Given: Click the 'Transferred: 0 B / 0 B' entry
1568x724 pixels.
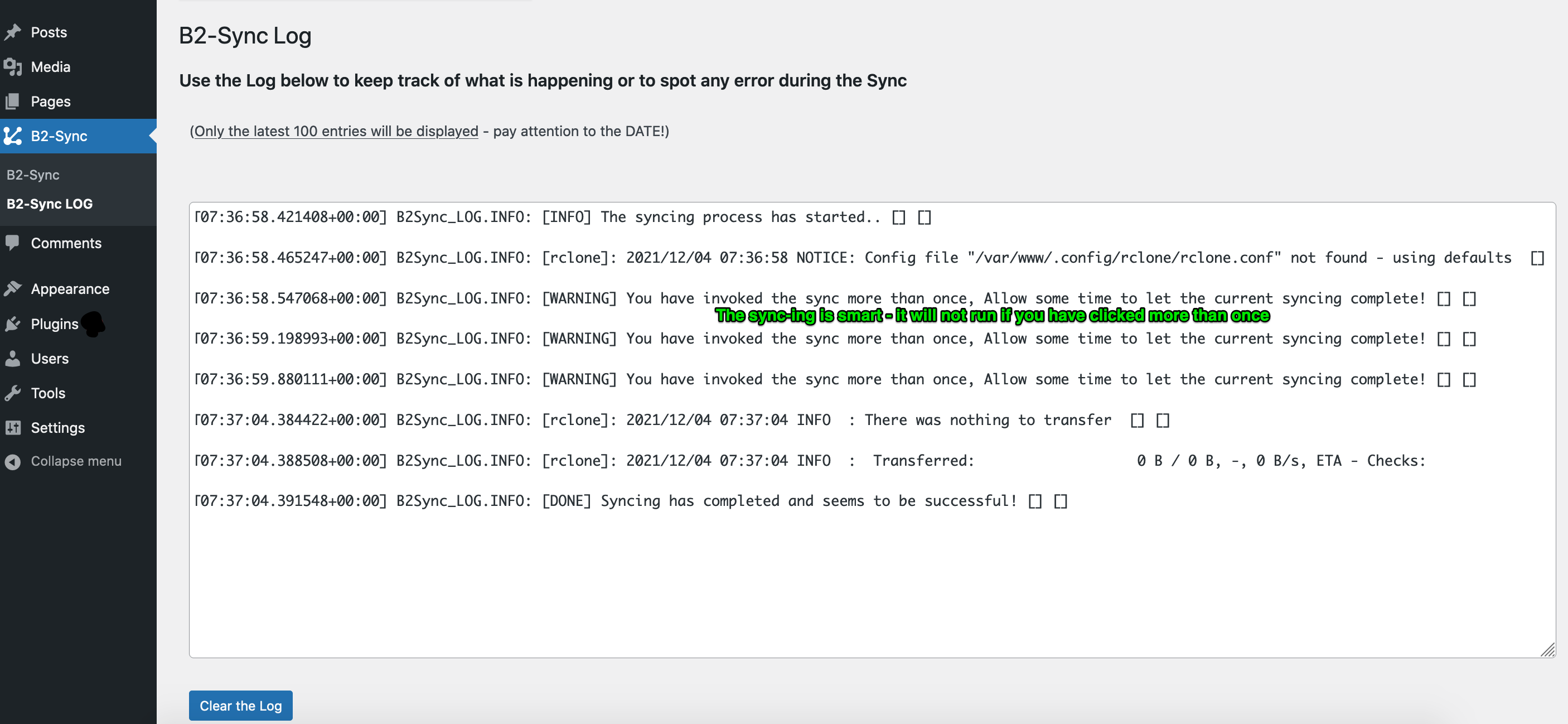Looking at the screenshot, I should 810,460.
